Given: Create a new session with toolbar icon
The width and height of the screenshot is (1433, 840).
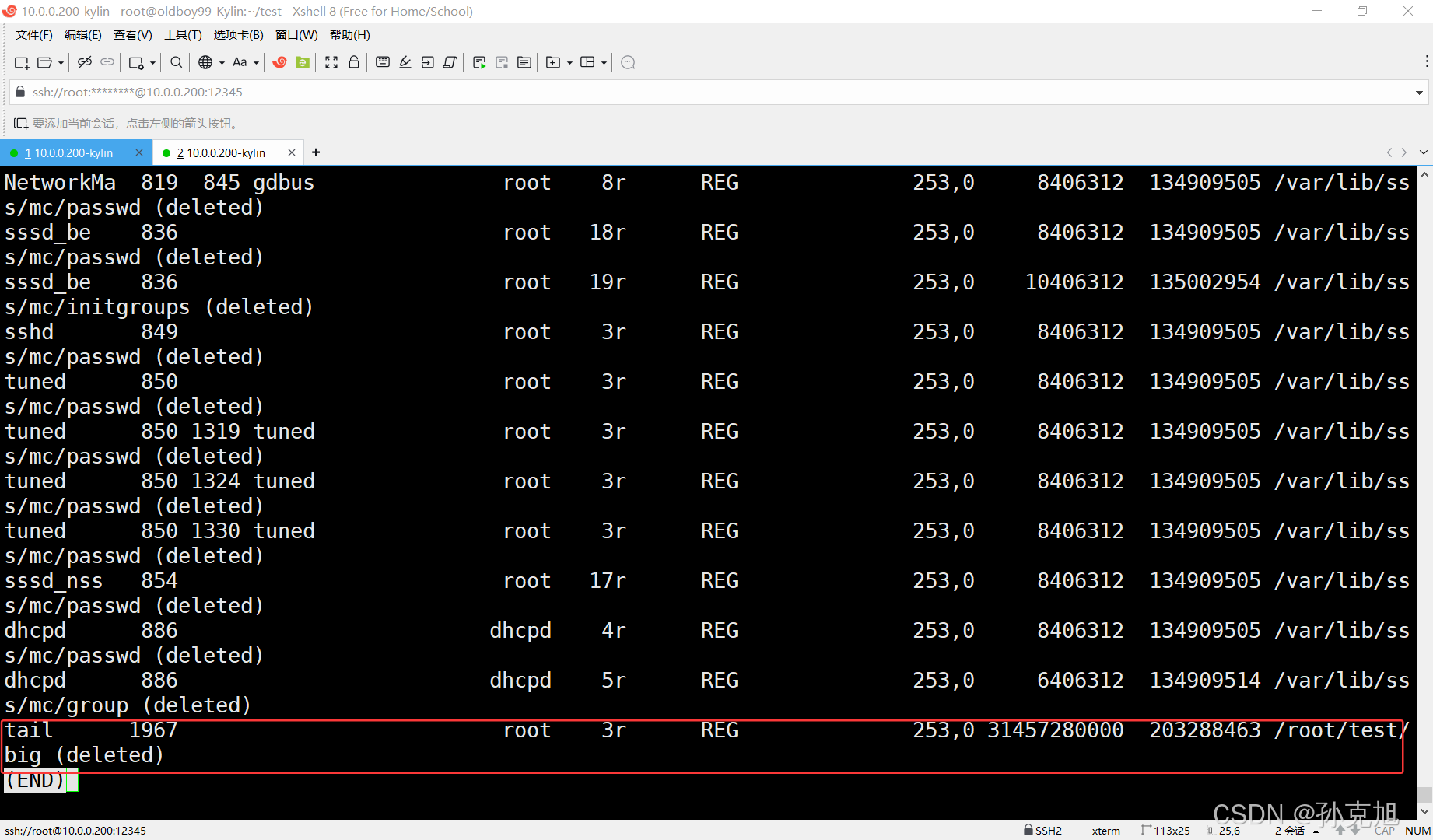Looking at the screenshot, I should 22,62.
